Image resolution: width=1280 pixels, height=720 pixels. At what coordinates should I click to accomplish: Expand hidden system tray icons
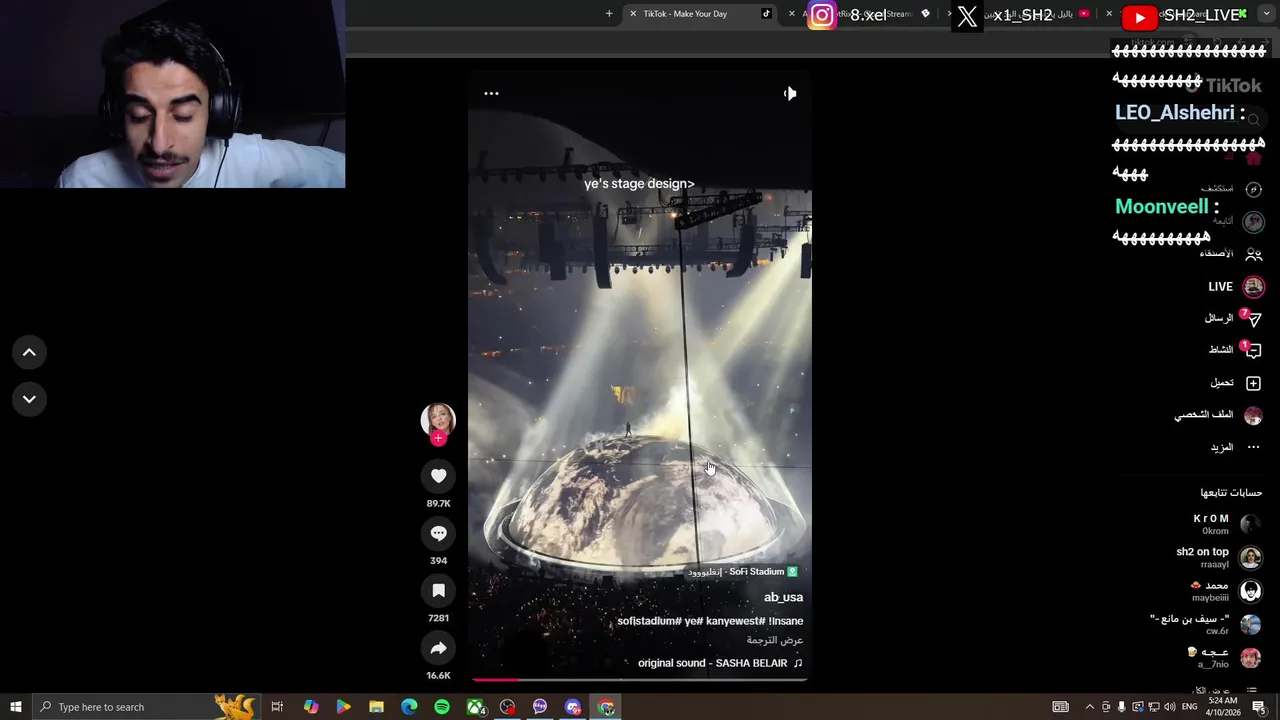[1090, 707]
